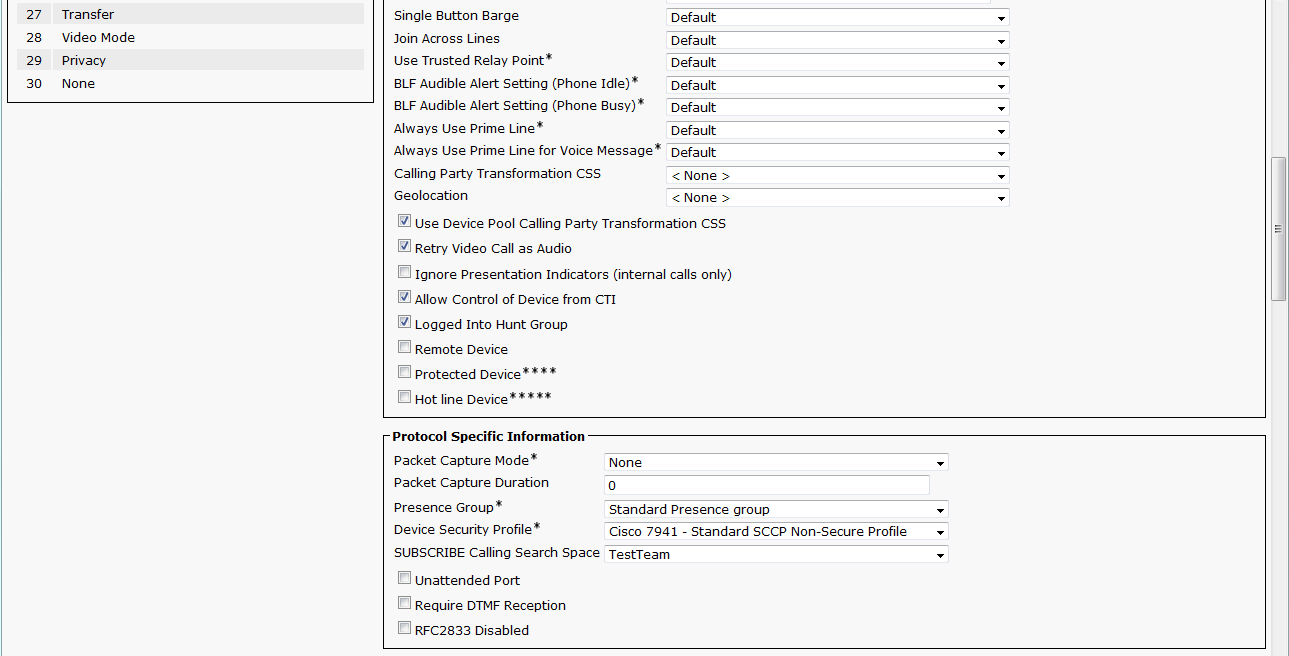Expand SUBSCRIBE Calling Search Space dropdown

click(776, 555)
